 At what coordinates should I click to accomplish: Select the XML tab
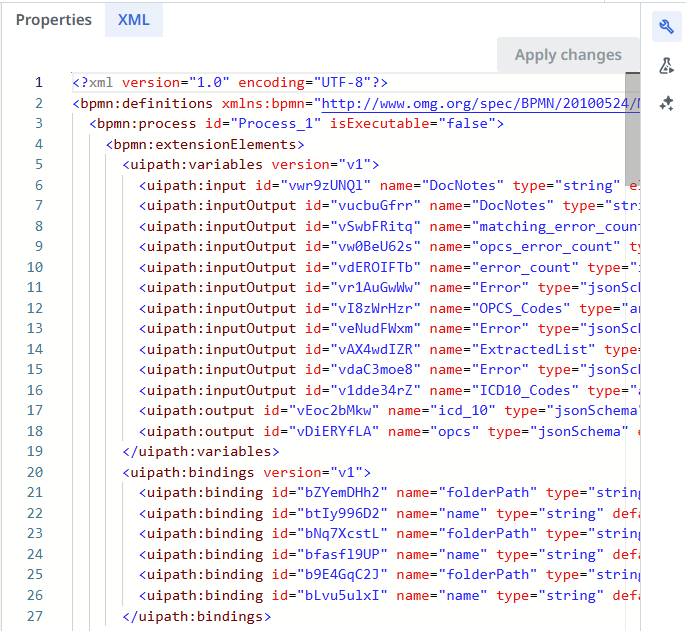coord(133,20)
